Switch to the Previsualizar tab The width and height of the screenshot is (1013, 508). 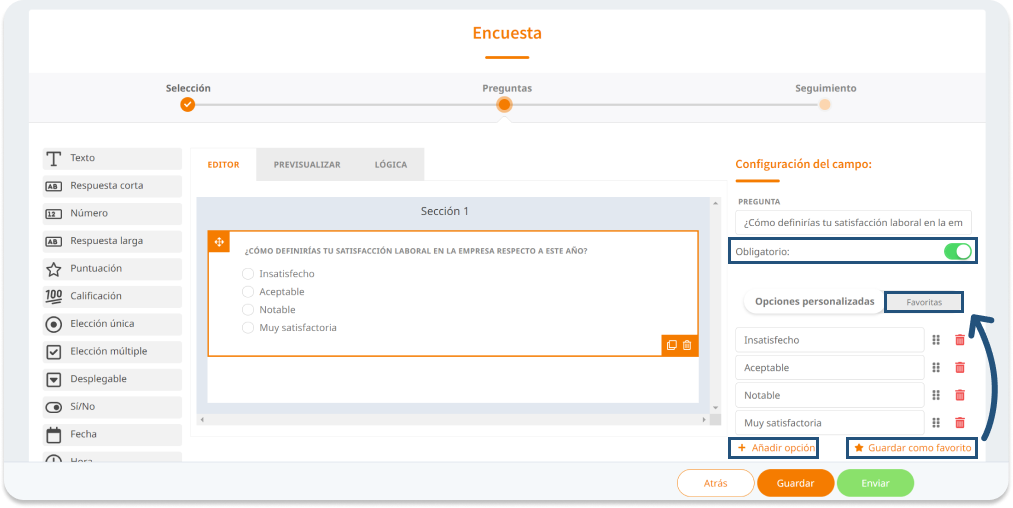(x=307, y=165)
